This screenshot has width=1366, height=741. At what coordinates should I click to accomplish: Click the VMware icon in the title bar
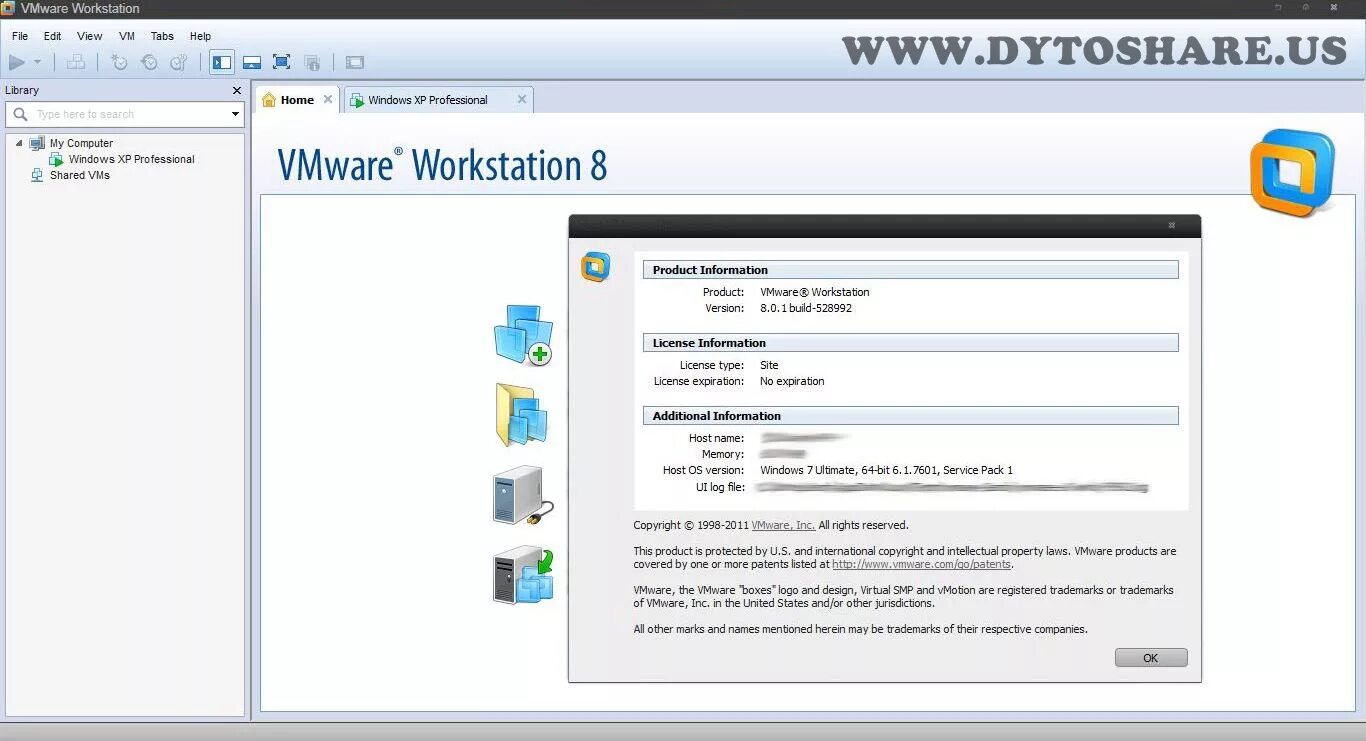pyautogui.click(x=8, y=8)
